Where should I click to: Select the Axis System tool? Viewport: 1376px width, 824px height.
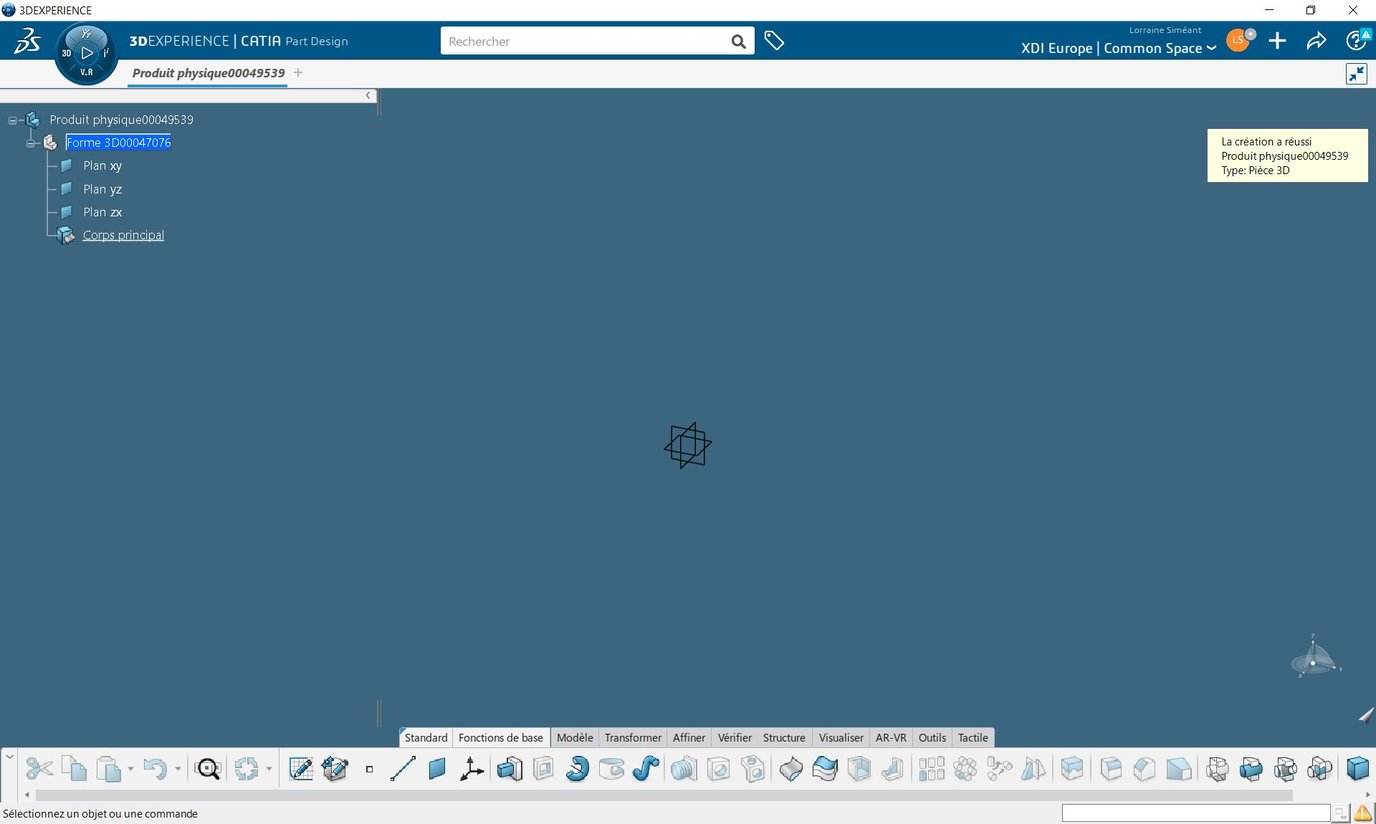471,769
